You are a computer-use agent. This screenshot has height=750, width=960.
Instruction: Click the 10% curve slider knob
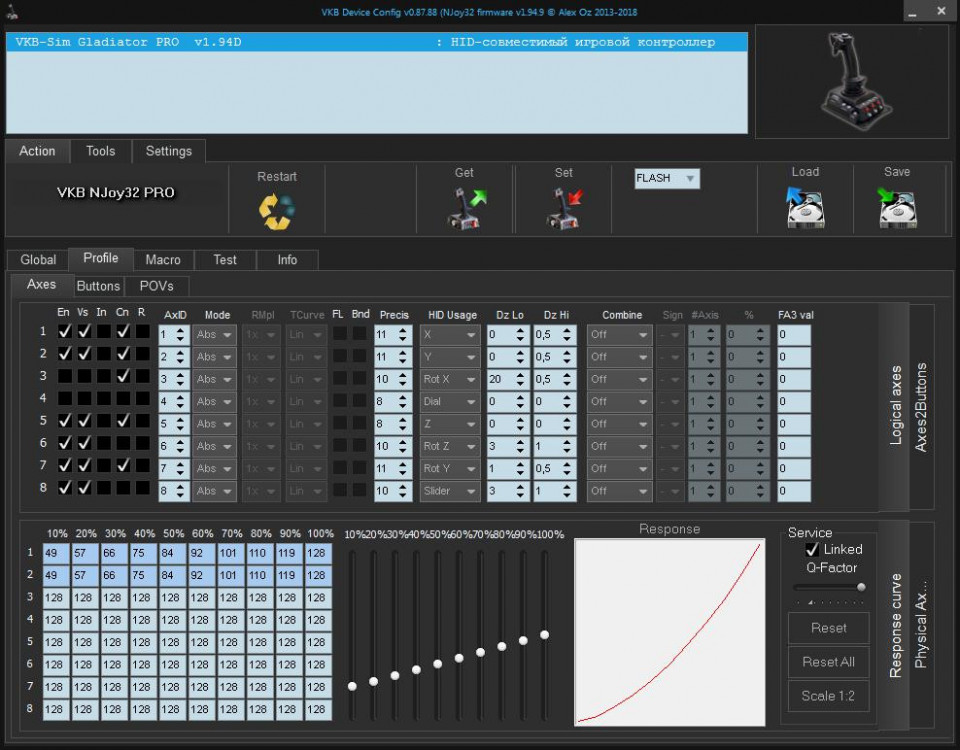click(352, 686)
